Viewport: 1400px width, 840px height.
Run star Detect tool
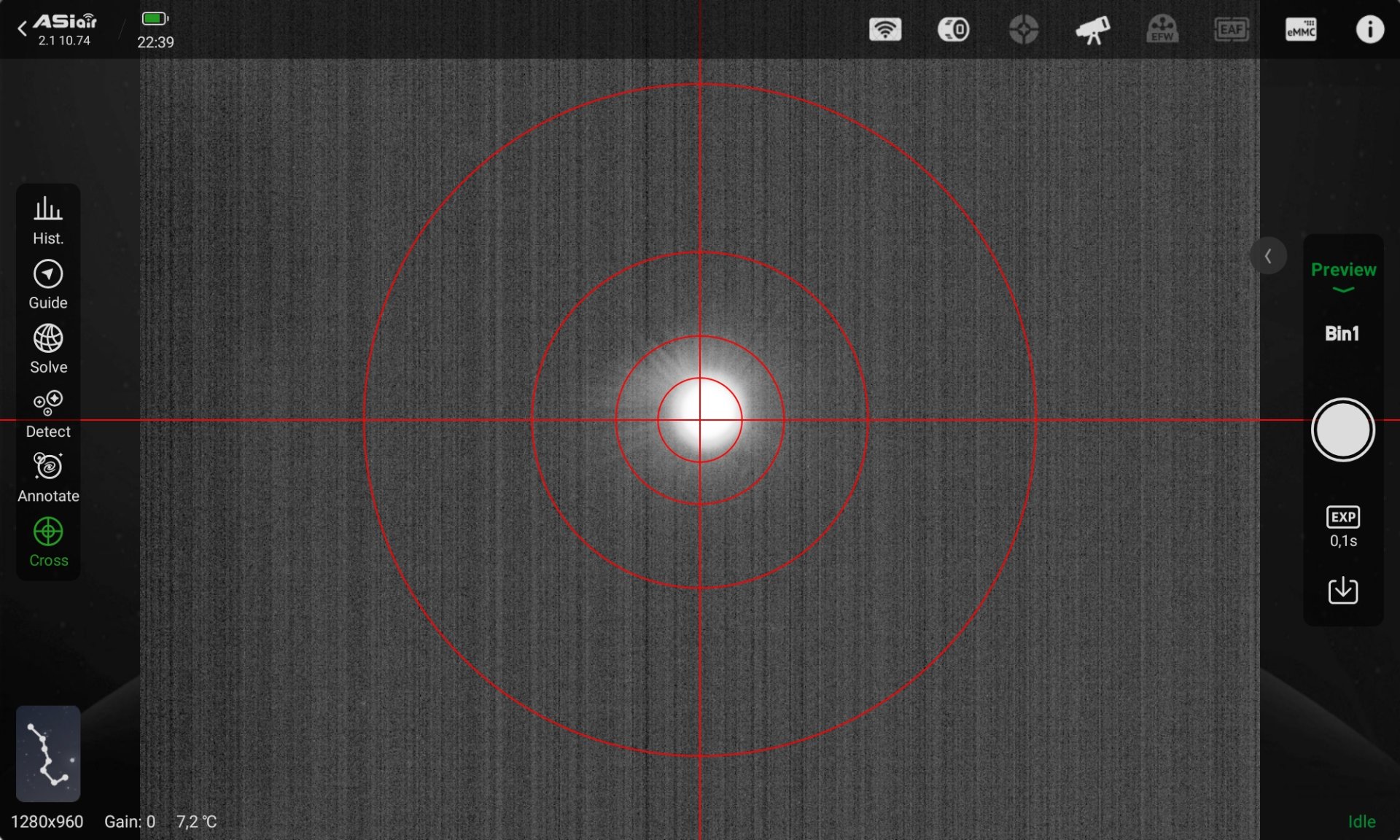coord(48,414)
